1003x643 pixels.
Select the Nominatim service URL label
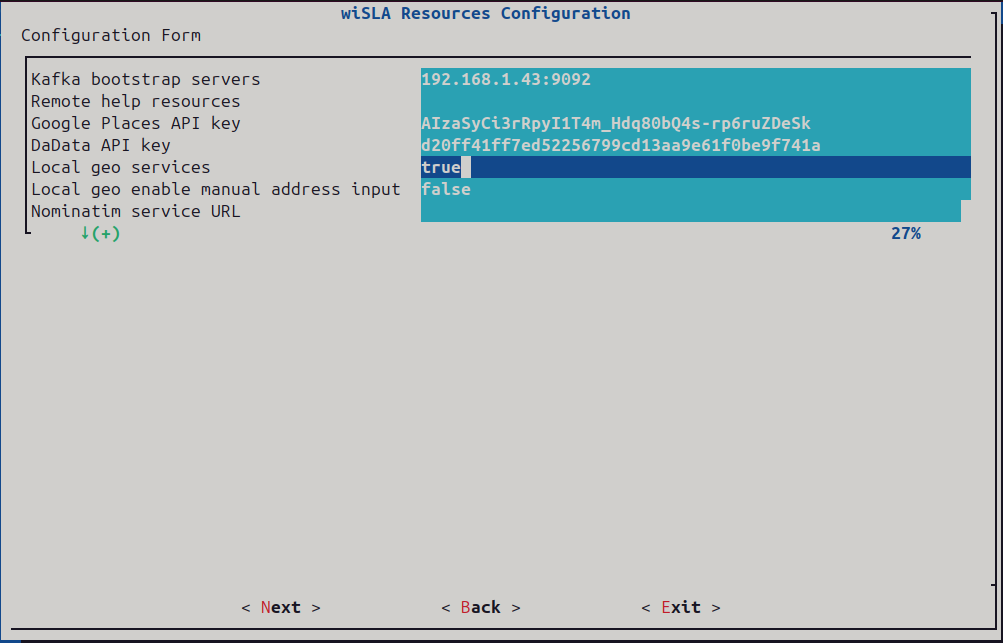click(135, 211)
